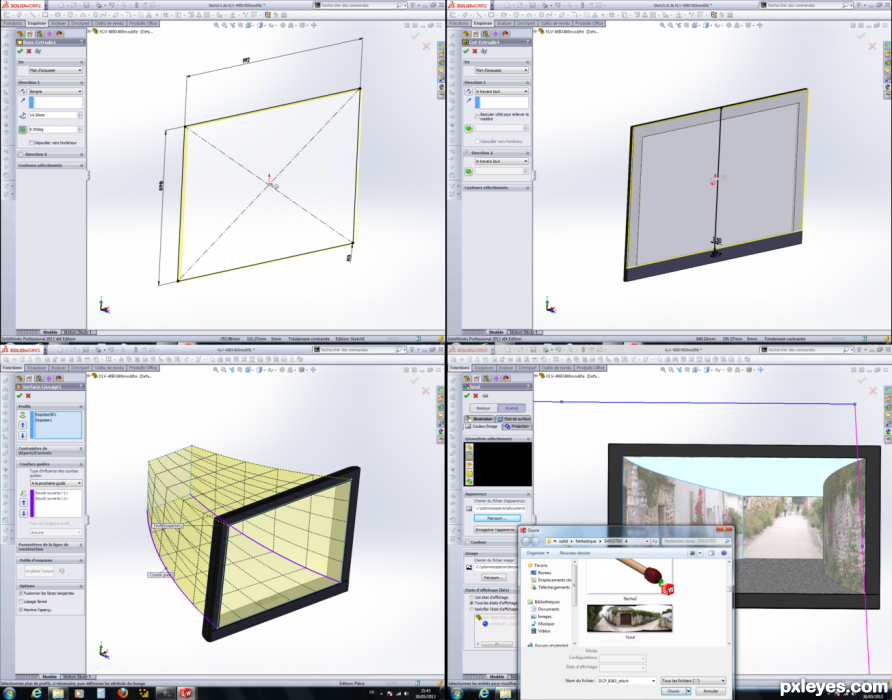Toggle detailed preview glasses in Boss-Extrude1 panel
892x700 pixels.
[x=38, y=51]
